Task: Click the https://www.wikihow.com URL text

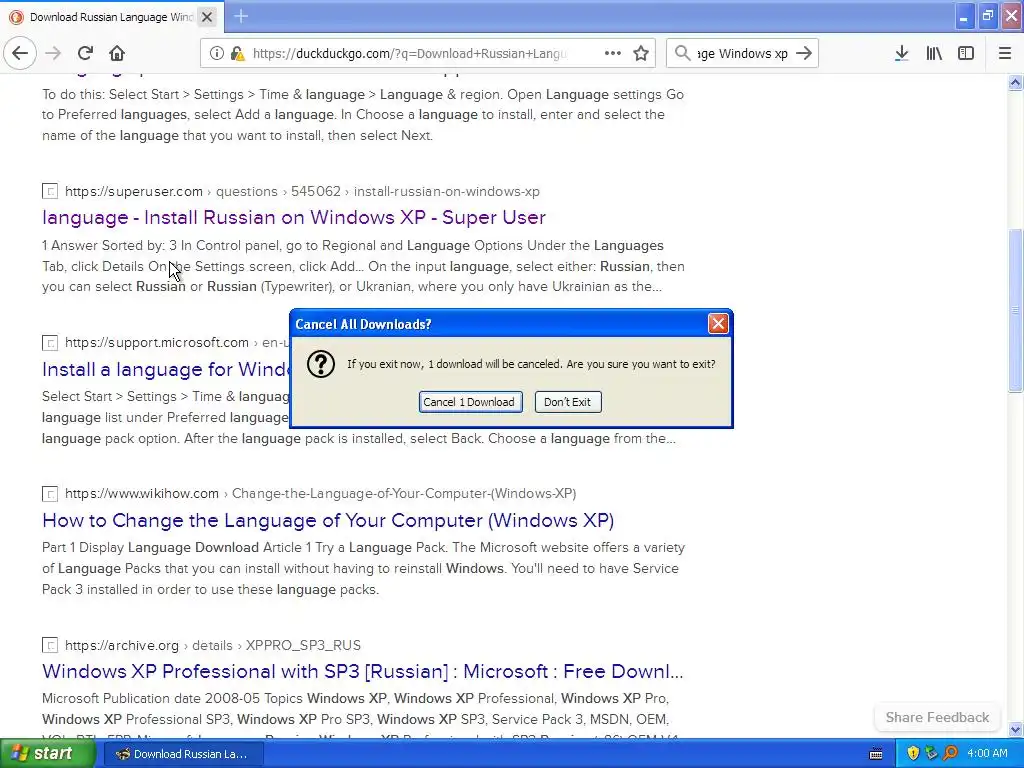Action: pos(142,494)
